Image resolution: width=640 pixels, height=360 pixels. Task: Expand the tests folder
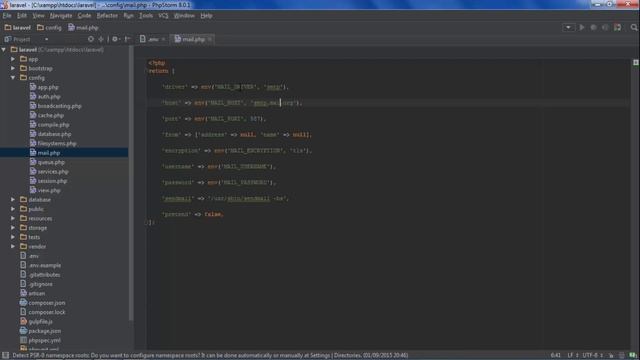tap(13, 237)
